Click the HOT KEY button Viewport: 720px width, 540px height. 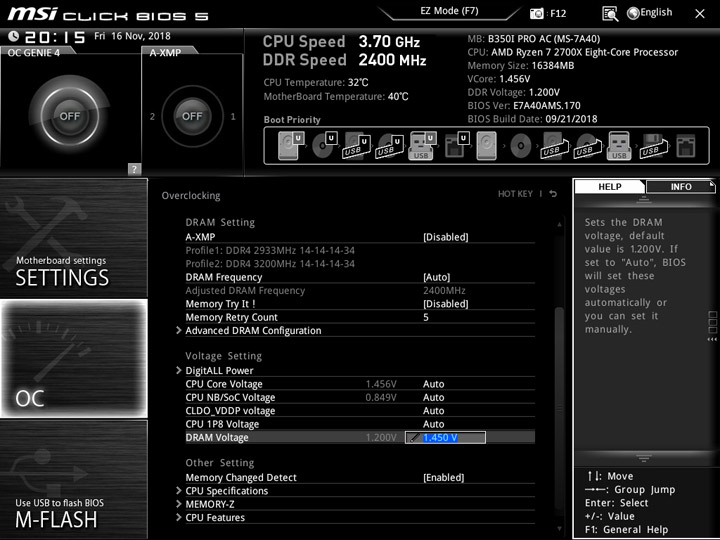point(515,194)
